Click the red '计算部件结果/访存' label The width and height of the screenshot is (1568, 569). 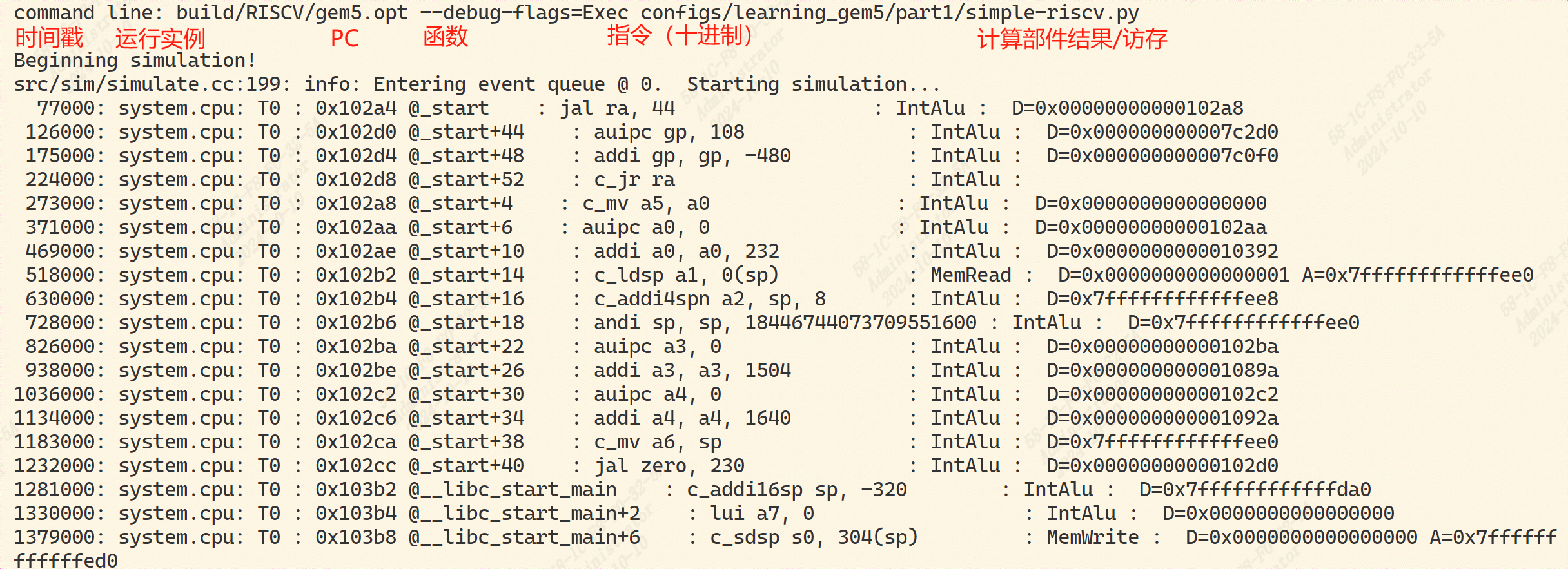tap(1072, 39)
